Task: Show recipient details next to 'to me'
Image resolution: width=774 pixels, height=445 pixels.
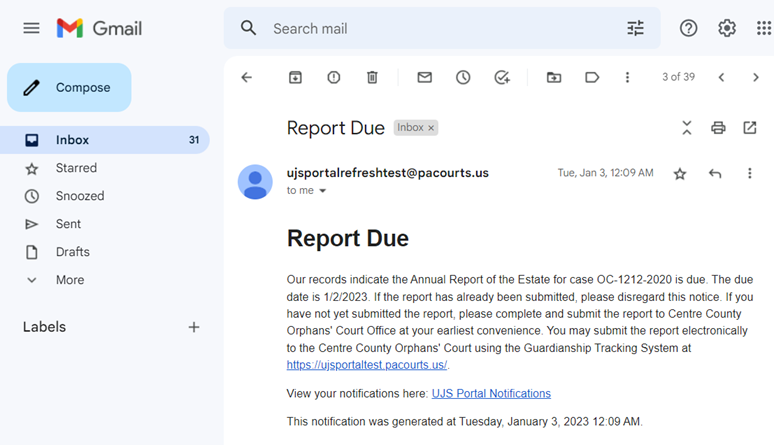Action: point(322,191)
